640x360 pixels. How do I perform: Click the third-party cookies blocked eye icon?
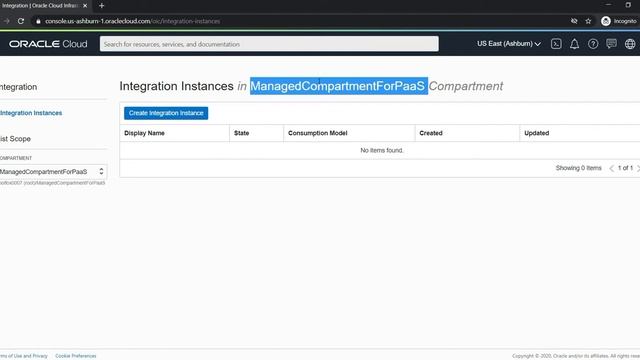[x=574, y=21]
